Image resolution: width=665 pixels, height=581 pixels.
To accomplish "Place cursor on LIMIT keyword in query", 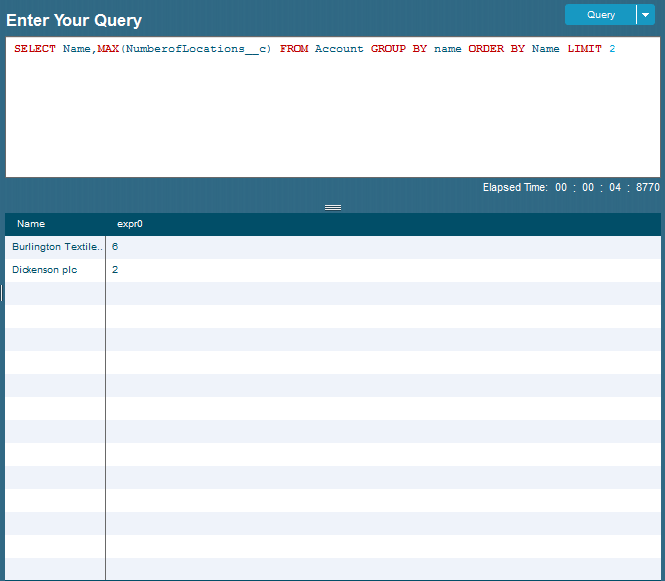I will click(584, 49).
